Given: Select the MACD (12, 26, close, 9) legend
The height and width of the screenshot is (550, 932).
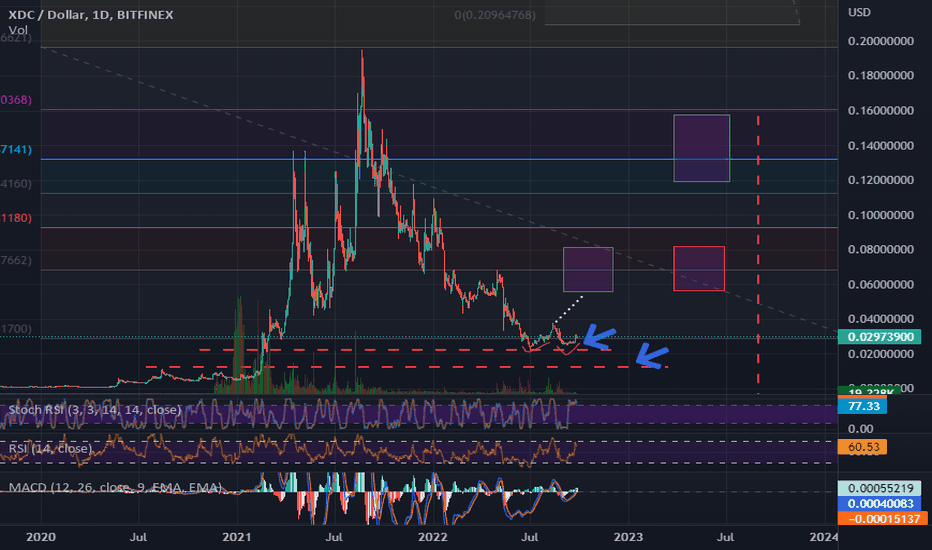Looking at the screenshot, I should pos(115,488).
